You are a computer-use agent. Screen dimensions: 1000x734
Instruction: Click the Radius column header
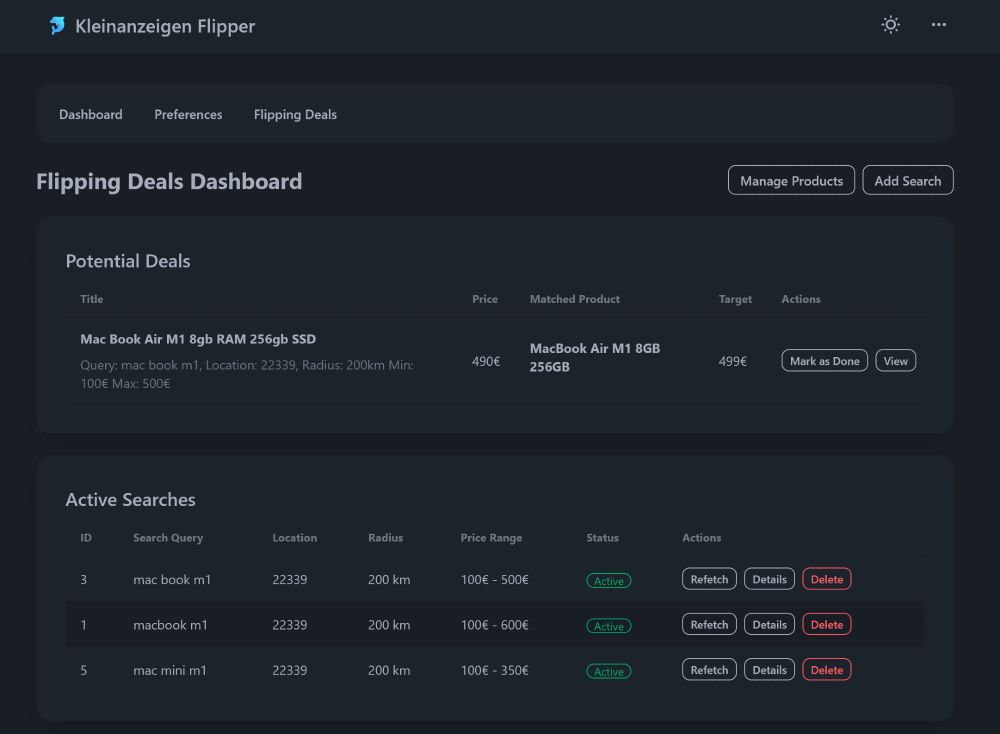385,538
